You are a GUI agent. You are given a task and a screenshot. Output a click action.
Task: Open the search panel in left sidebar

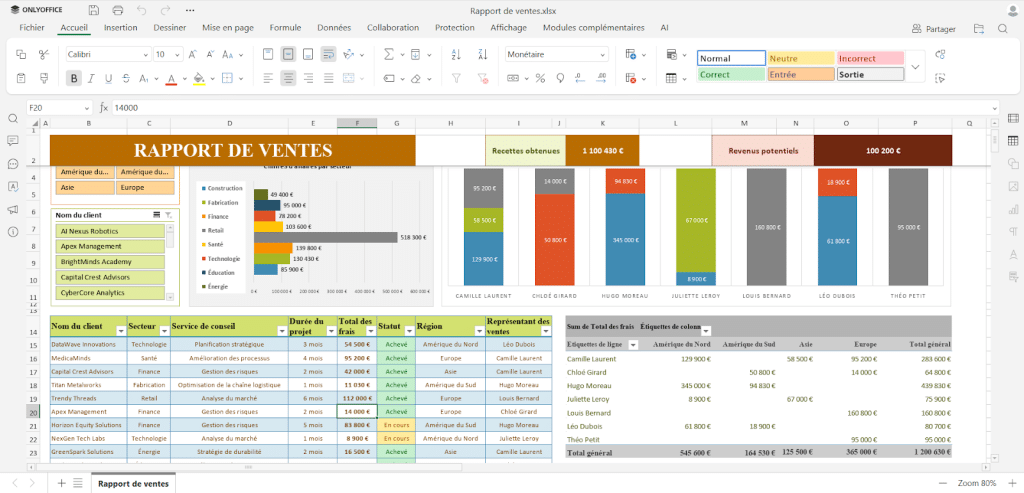(x=13, y=118)
